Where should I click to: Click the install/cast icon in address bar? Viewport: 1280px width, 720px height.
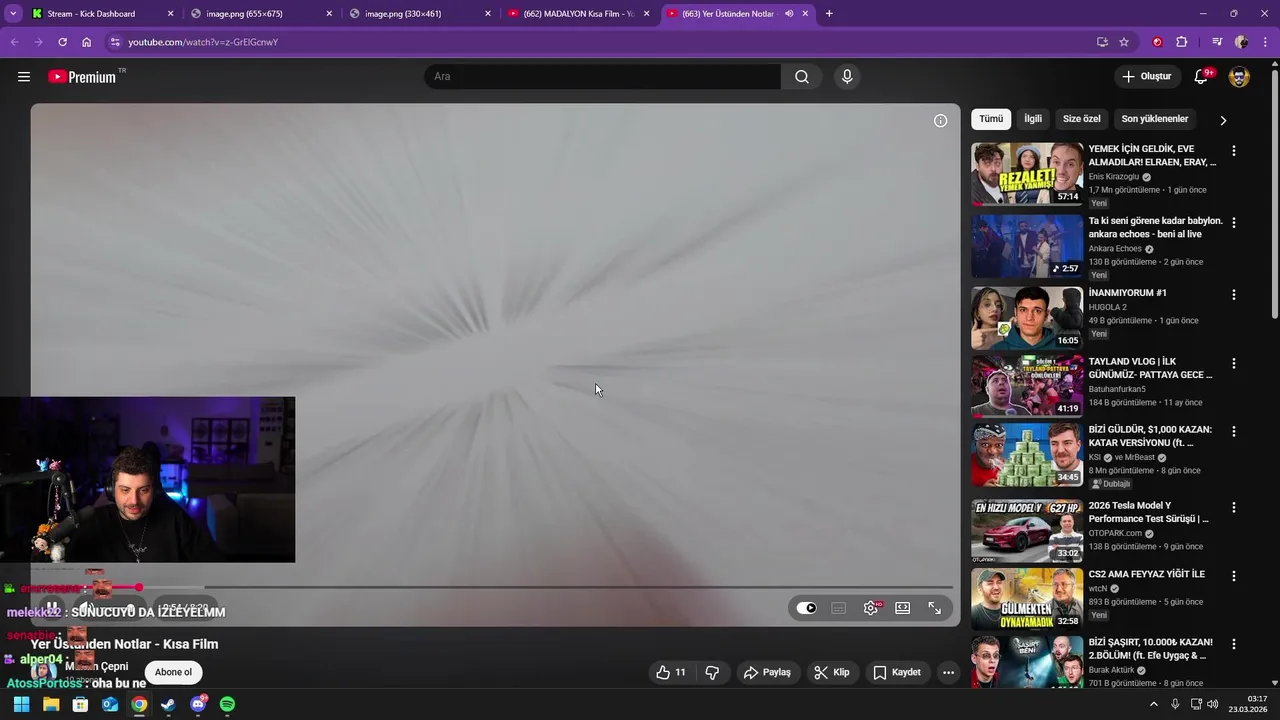coord(1102,42)
